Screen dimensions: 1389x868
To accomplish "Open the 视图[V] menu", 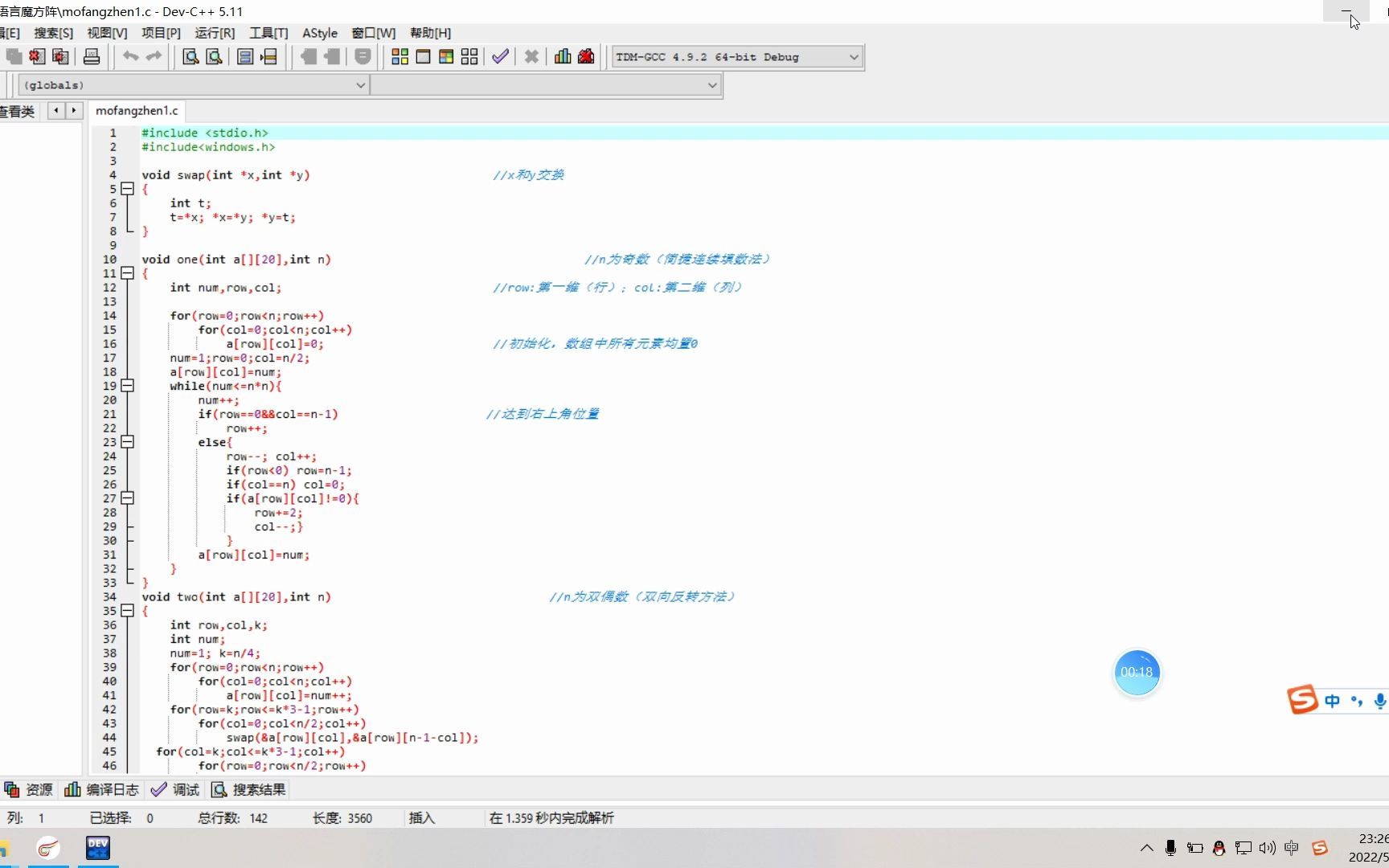I will click(107, 33).
